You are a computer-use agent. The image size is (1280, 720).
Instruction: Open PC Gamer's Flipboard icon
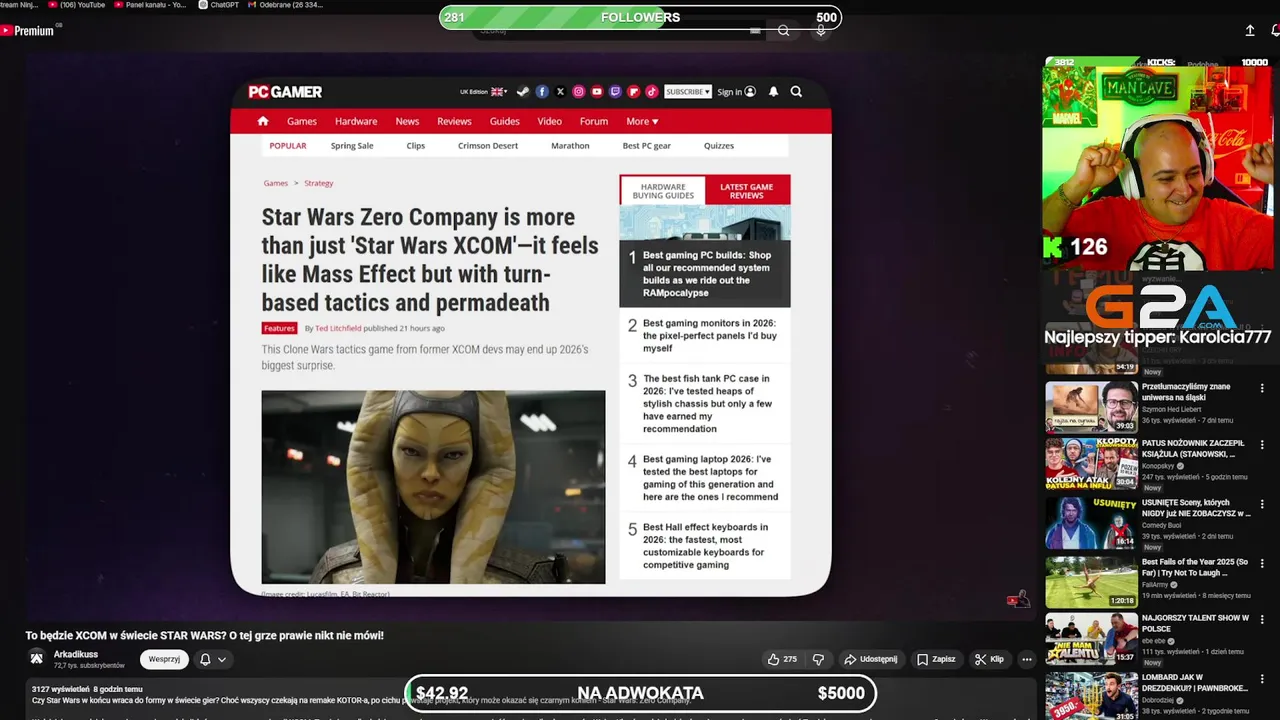pos(634,91)
